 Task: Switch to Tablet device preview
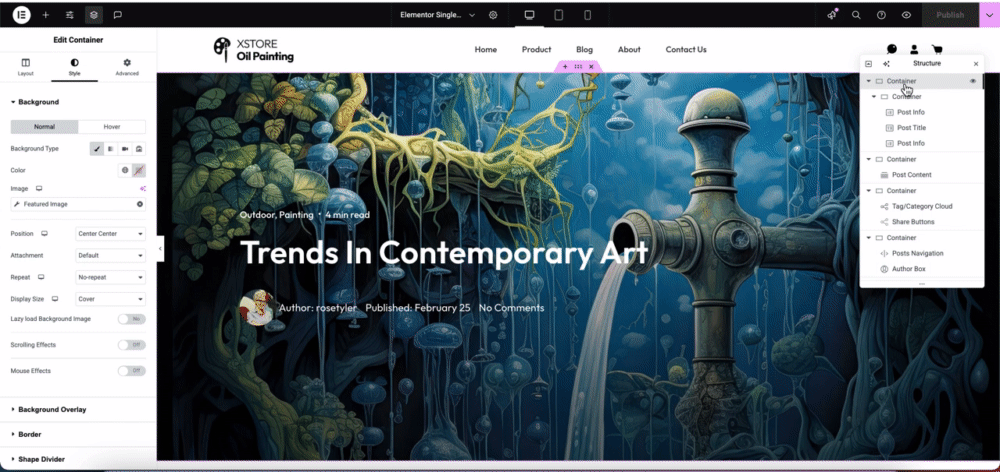click(559, 15)
